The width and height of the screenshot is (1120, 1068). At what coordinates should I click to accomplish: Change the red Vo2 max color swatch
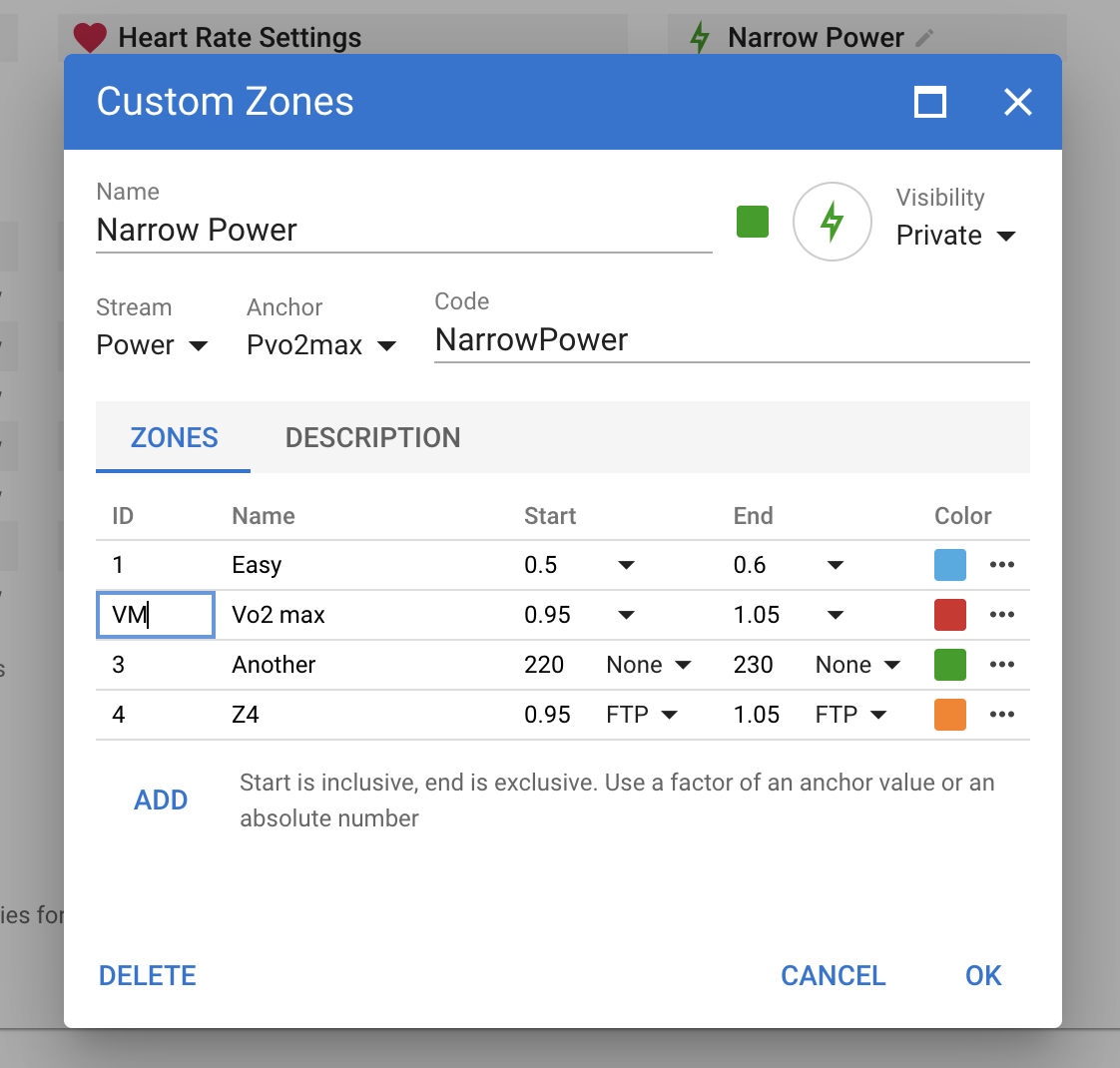click(949, 615)
